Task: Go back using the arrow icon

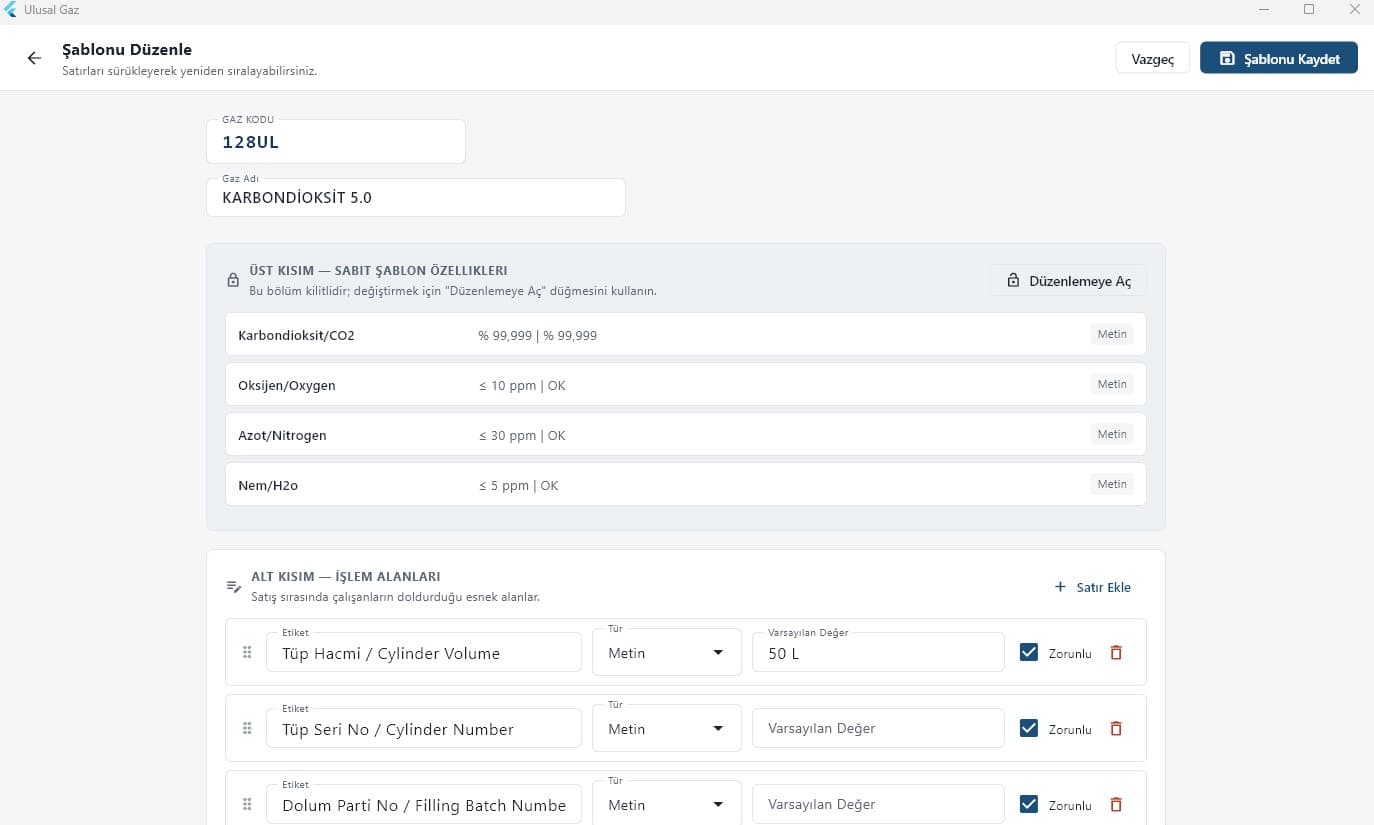Action: [x=34, y=58]
